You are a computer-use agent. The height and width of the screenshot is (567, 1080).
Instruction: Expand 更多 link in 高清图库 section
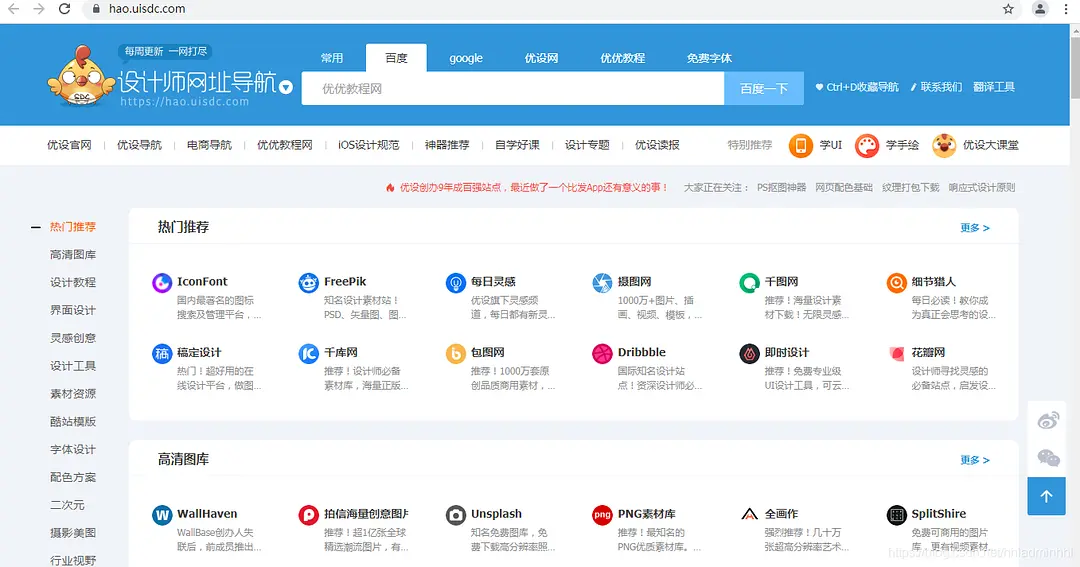(974, 460)
